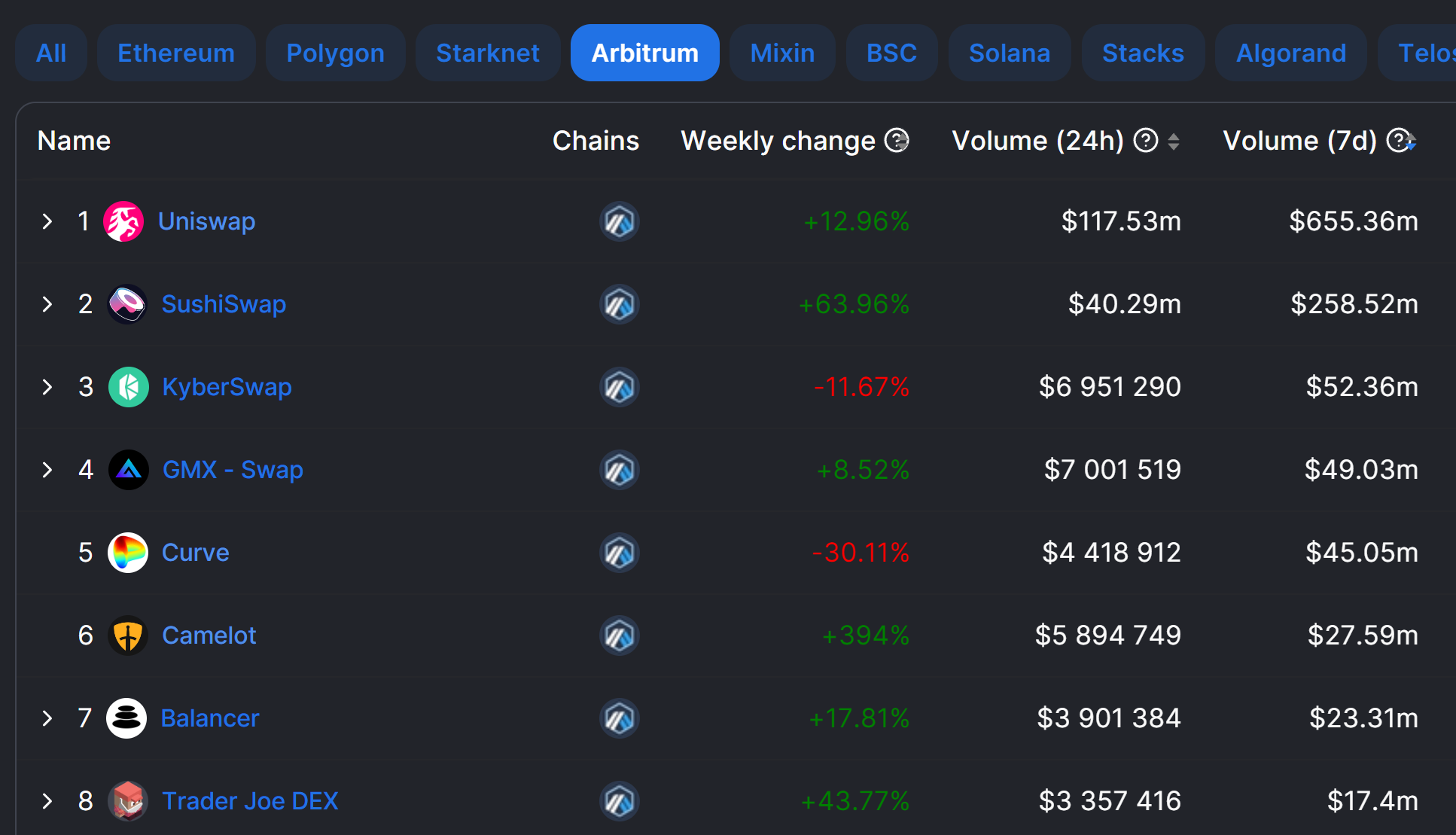Open the Trader Joe DEX link
The height and width of the screenshot is (835, 1456).
coord(251,801)
